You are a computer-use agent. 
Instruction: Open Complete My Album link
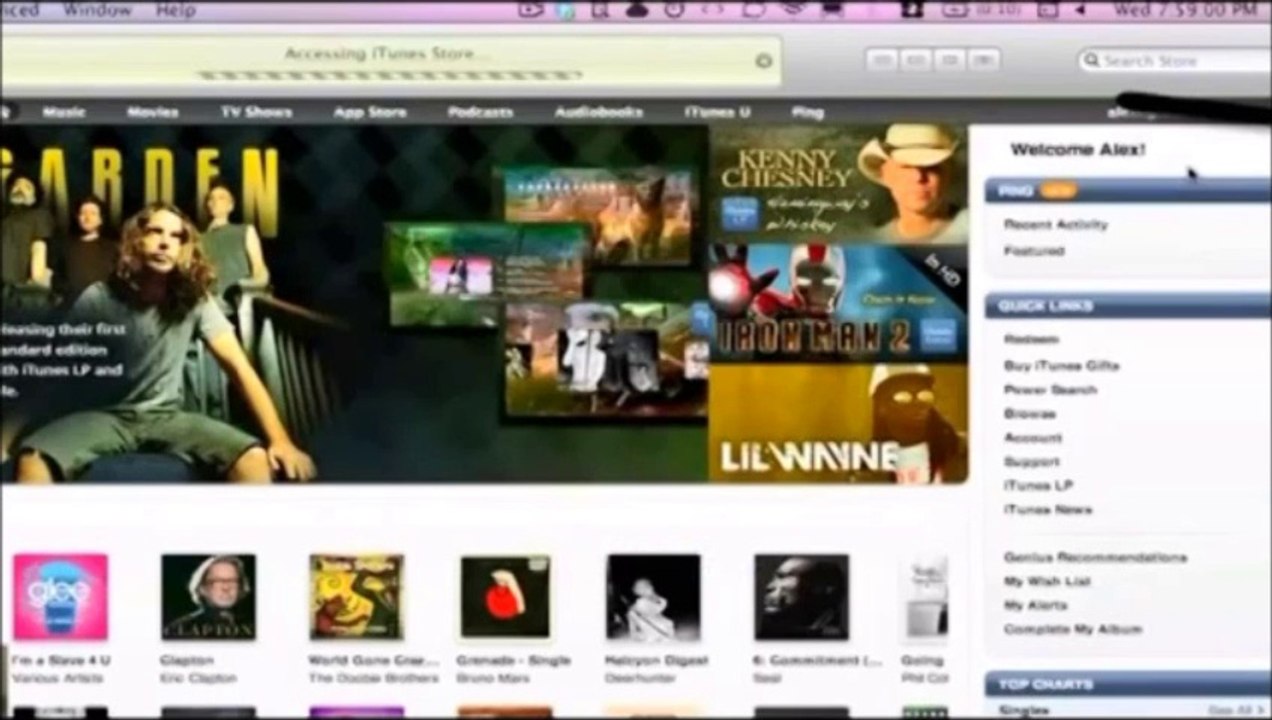pos(1073,630)
